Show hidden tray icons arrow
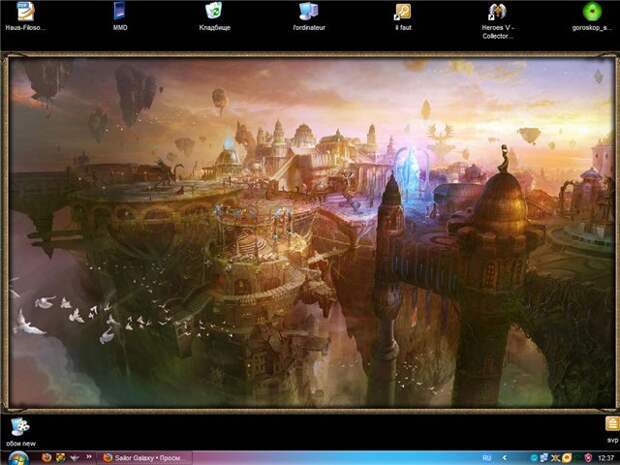The height and width of the screenshot is (465, 620). coord(505,458)
